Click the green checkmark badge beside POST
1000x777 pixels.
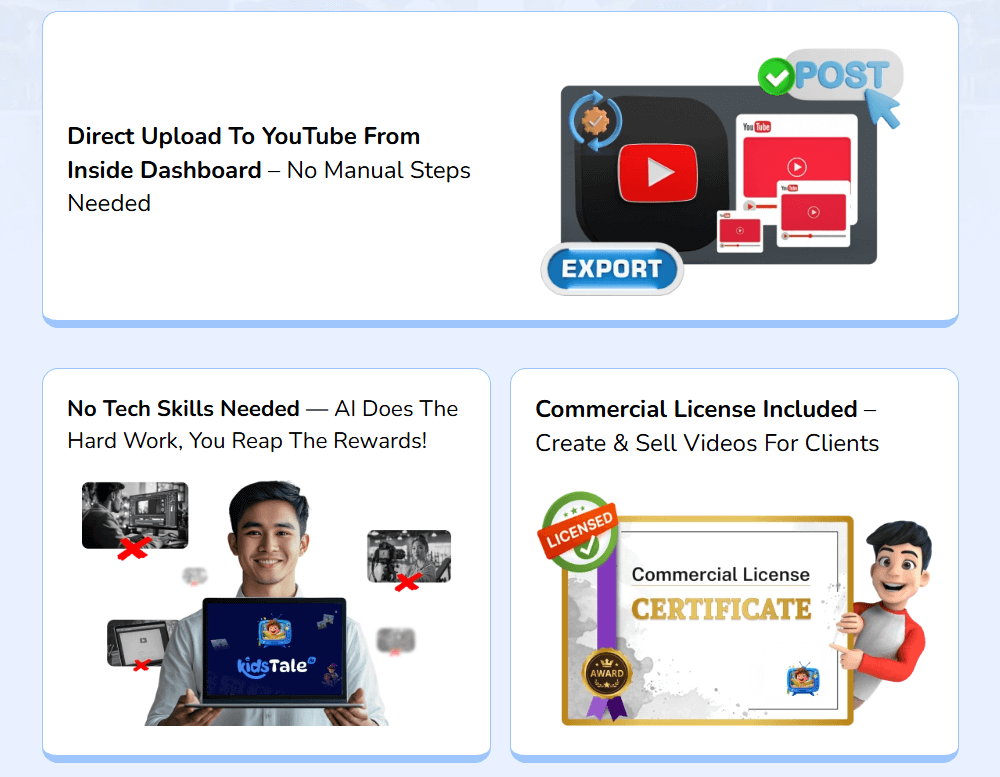point(775,77)
